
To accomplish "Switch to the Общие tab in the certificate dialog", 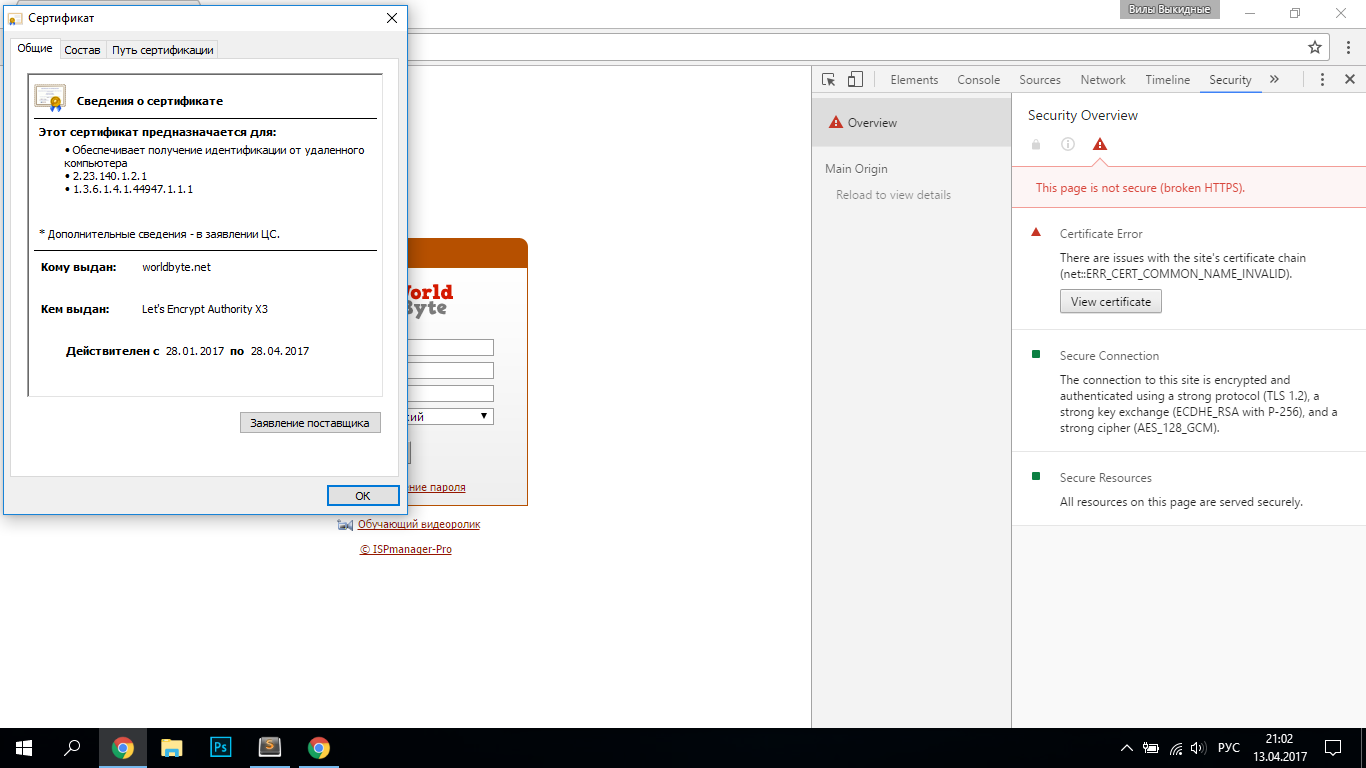I will (x=35, y=48).
